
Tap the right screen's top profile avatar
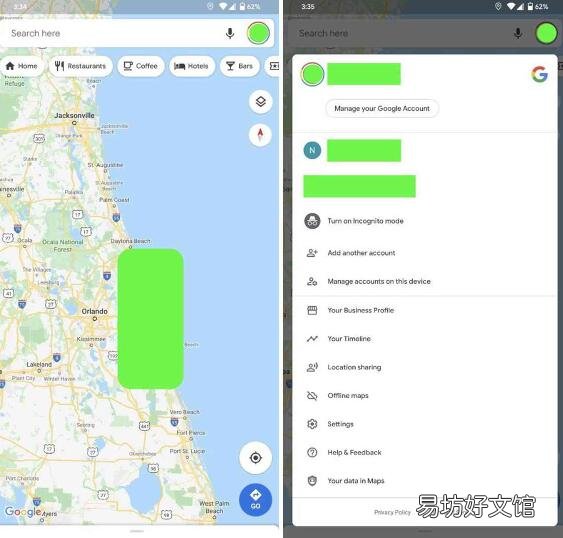click(x=546, y=33)
